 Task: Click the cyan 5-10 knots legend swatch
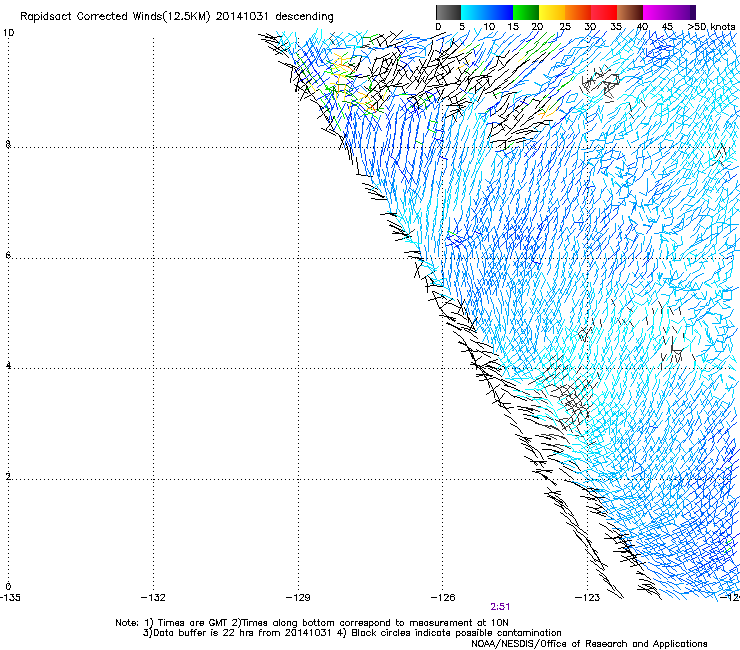click(x=474, y=12)
